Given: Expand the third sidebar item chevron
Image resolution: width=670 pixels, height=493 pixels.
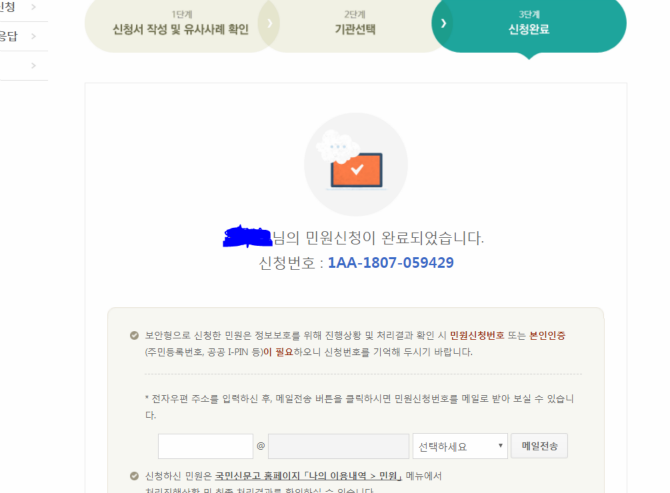Looking at the screenshot, I should [33, 66].
